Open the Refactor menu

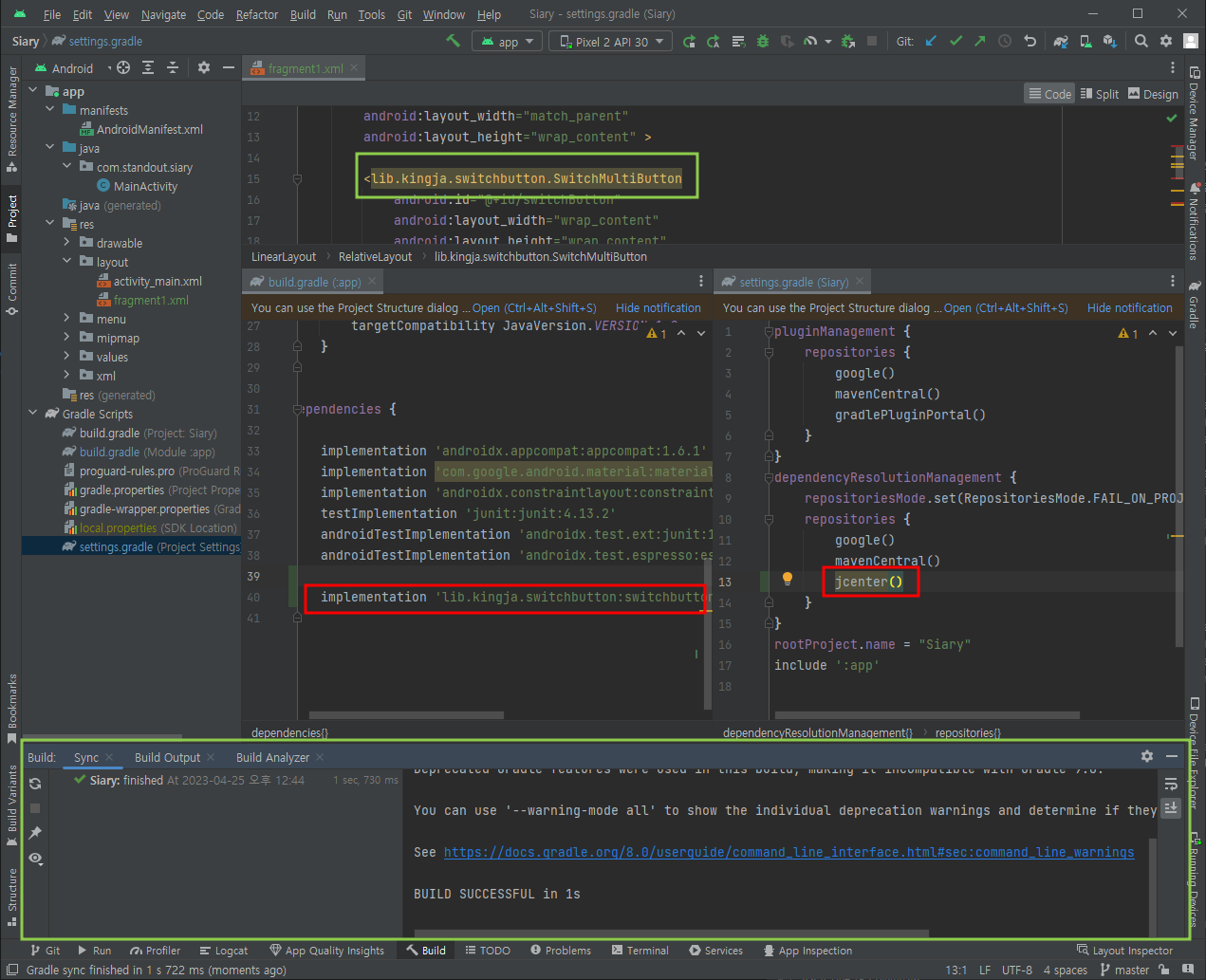[257, 14]
